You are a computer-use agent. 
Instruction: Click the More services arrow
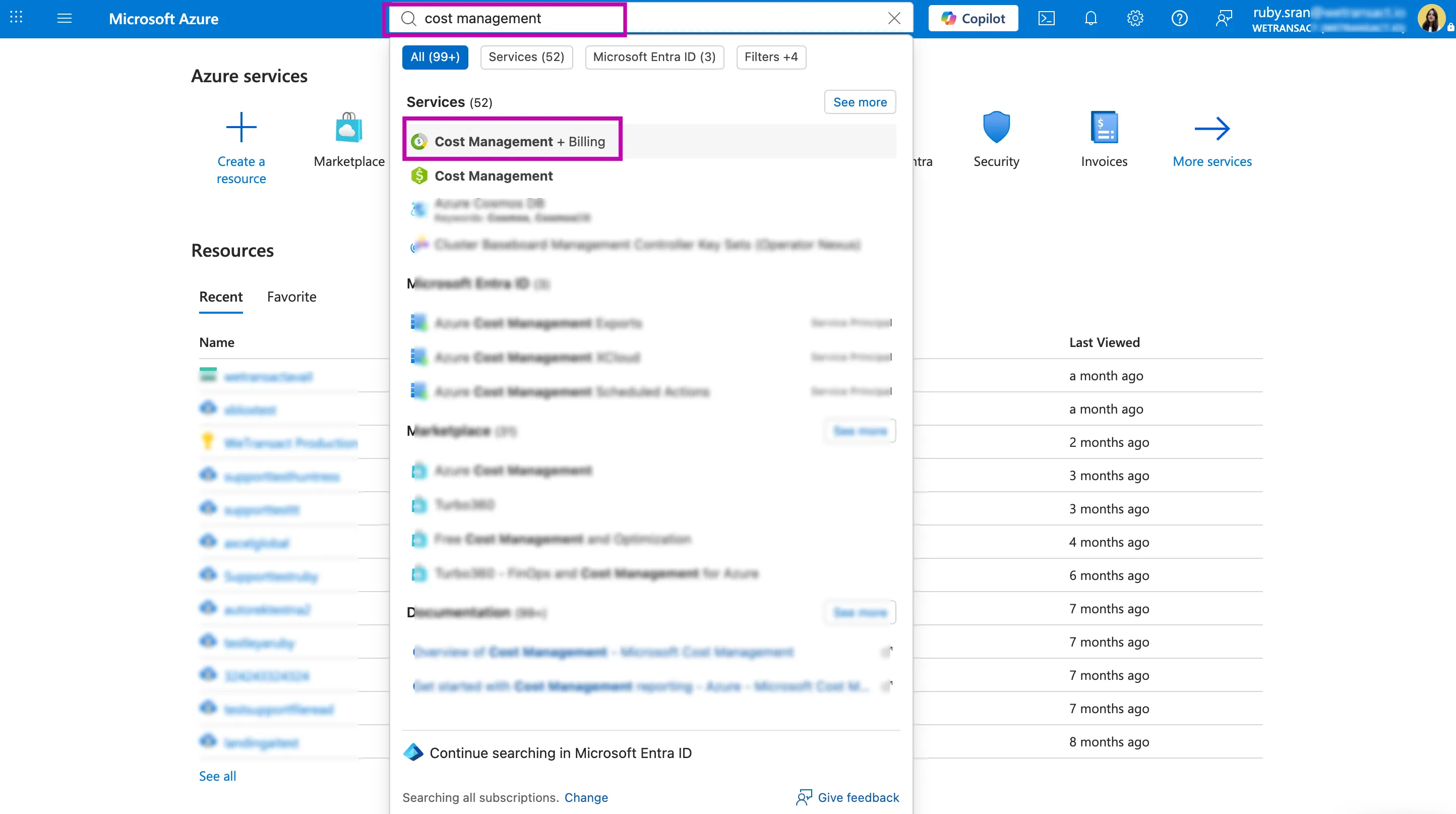coord(1212,129)
